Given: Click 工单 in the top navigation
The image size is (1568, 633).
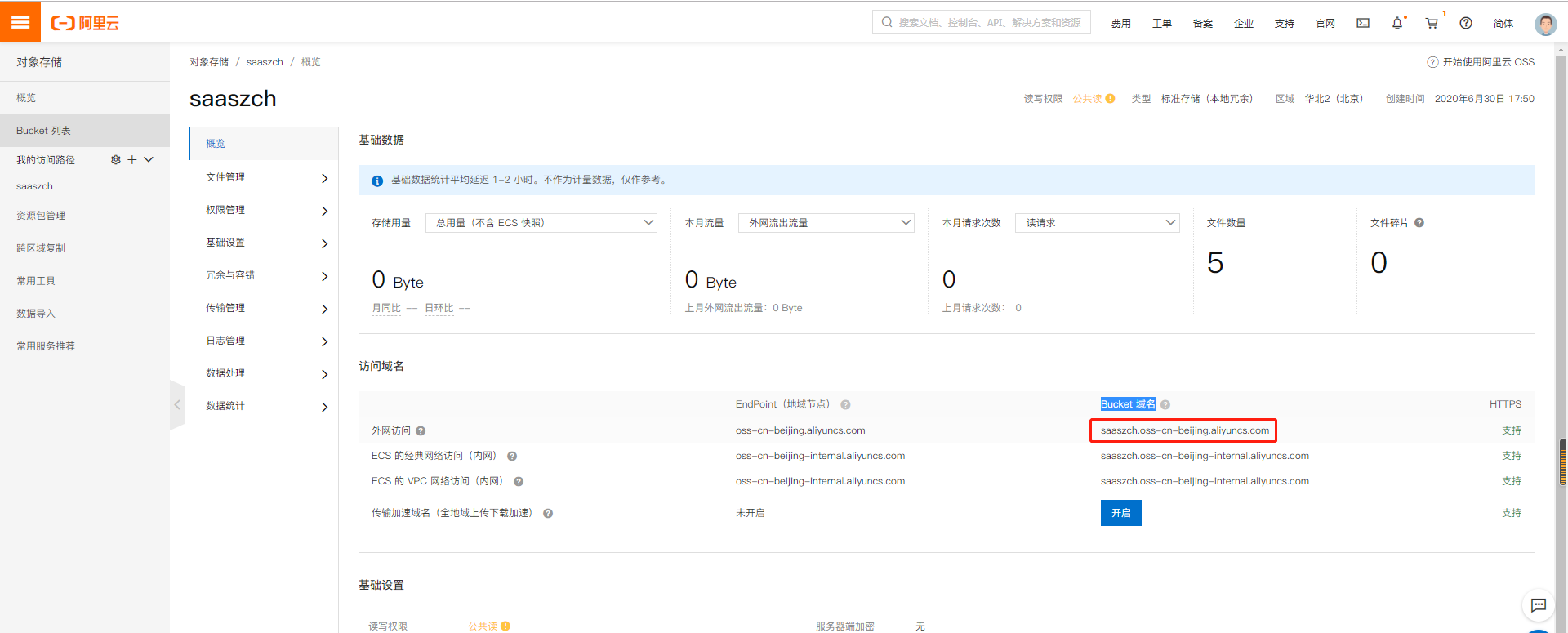Looking at the screenshot, I should point(1162,24).
